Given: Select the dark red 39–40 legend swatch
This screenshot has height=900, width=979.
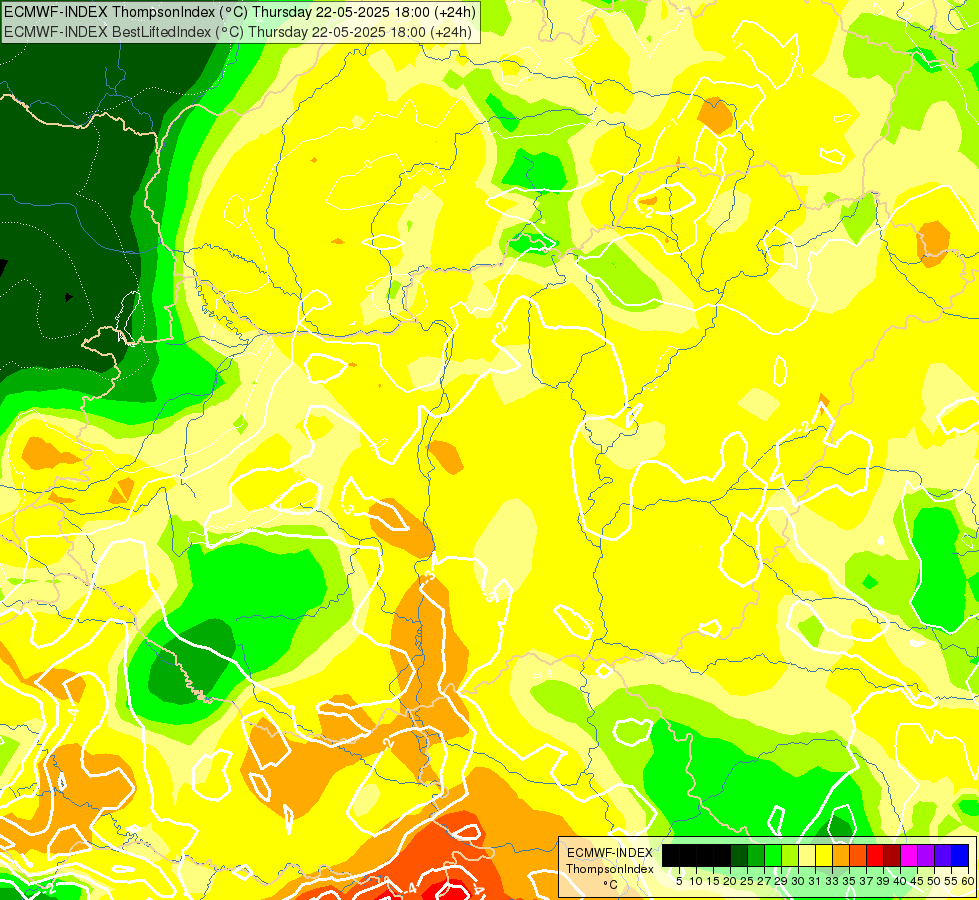Looking at the screenshot, I should click(892, 855).
